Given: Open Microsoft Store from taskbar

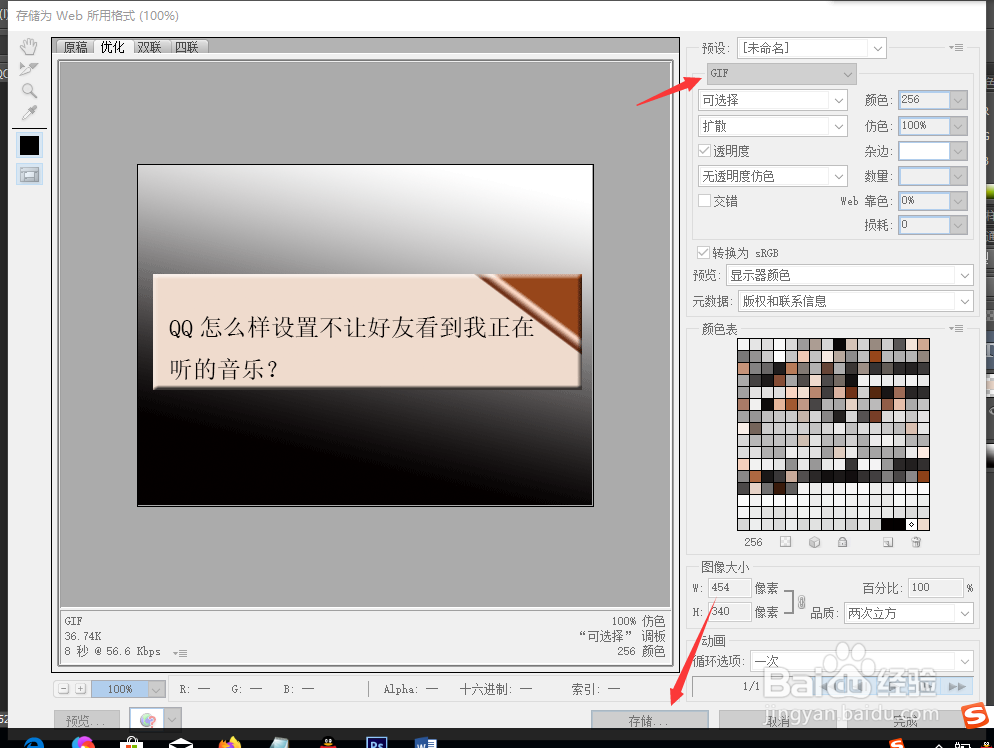Looking at the screenshot, I should pos(131,743).
